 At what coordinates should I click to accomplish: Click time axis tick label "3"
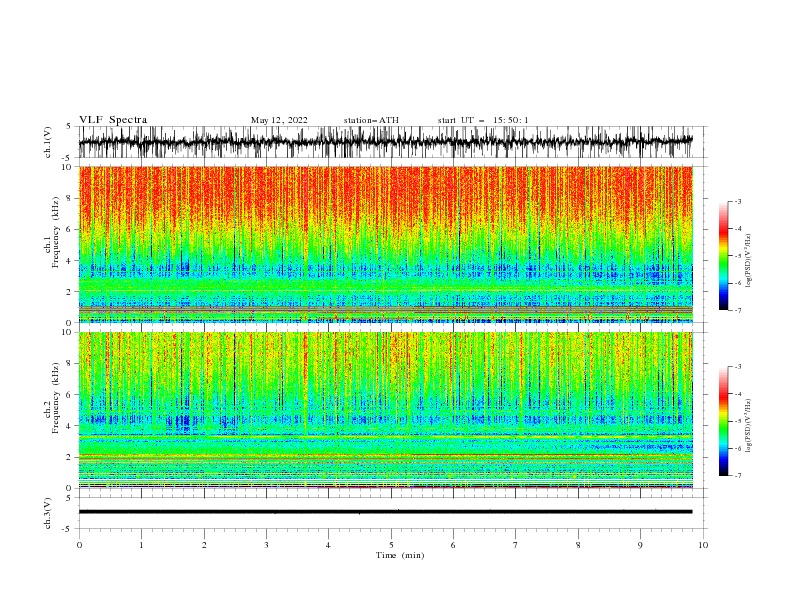(266, 545)
